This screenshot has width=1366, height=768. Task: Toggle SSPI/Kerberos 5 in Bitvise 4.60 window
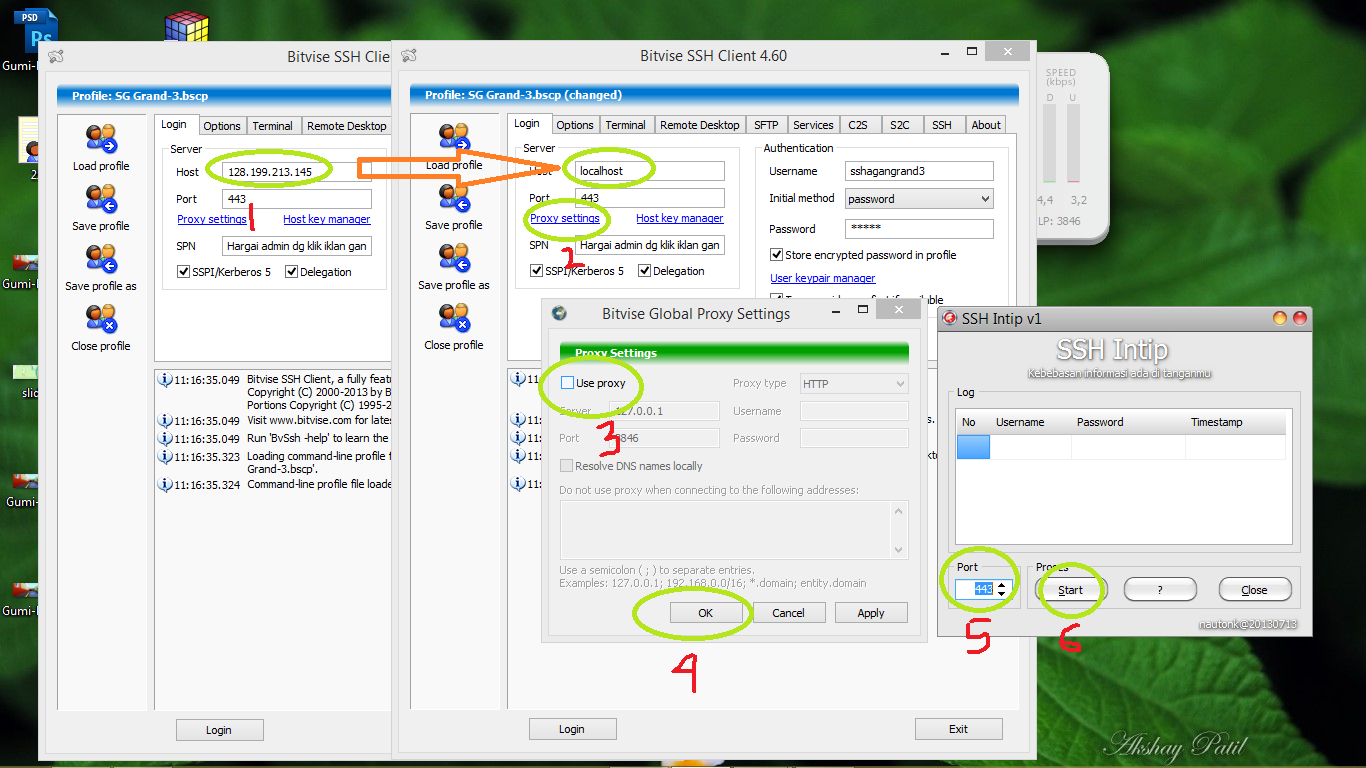coord(537,271)
